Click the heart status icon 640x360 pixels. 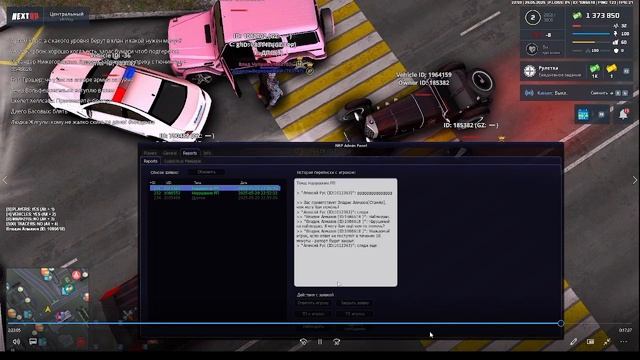(x=532, y=49)
